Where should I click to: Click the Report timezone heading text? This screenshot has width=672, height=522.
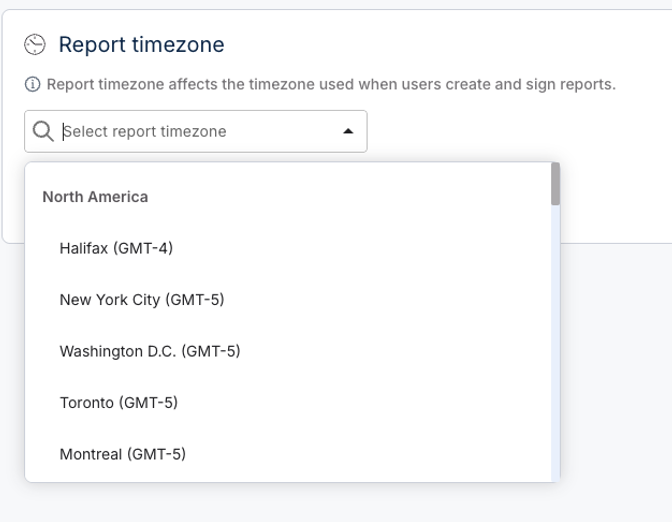click(x=141, y=45)
